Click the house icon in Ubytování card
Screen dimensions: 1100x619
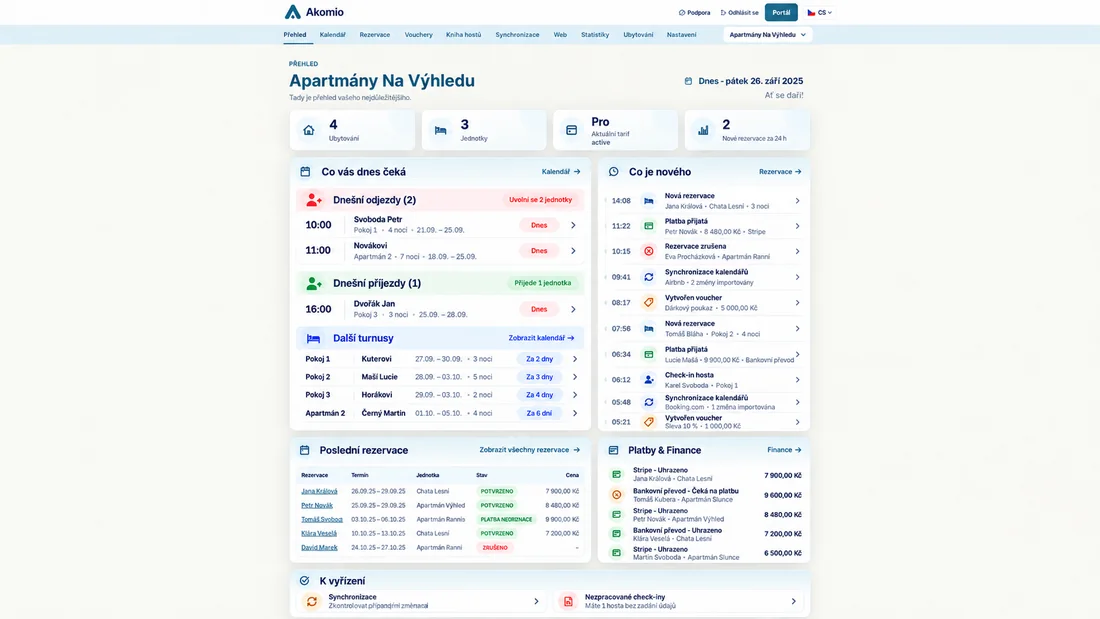(309, 130)
